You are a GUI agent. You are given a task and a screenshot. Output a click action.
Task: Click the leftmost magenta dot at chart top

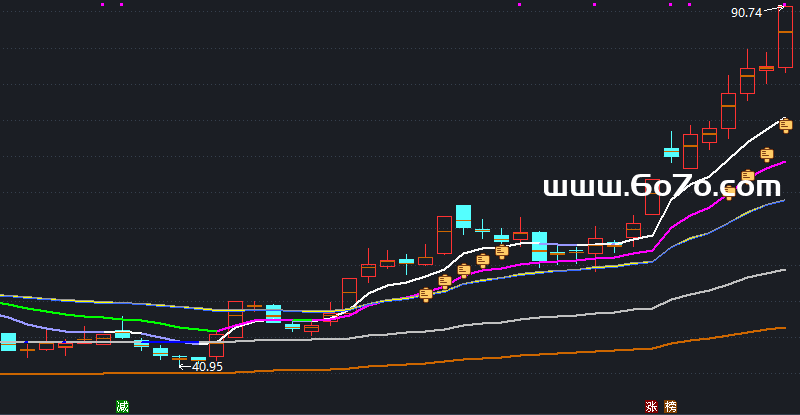click(104, 4)
